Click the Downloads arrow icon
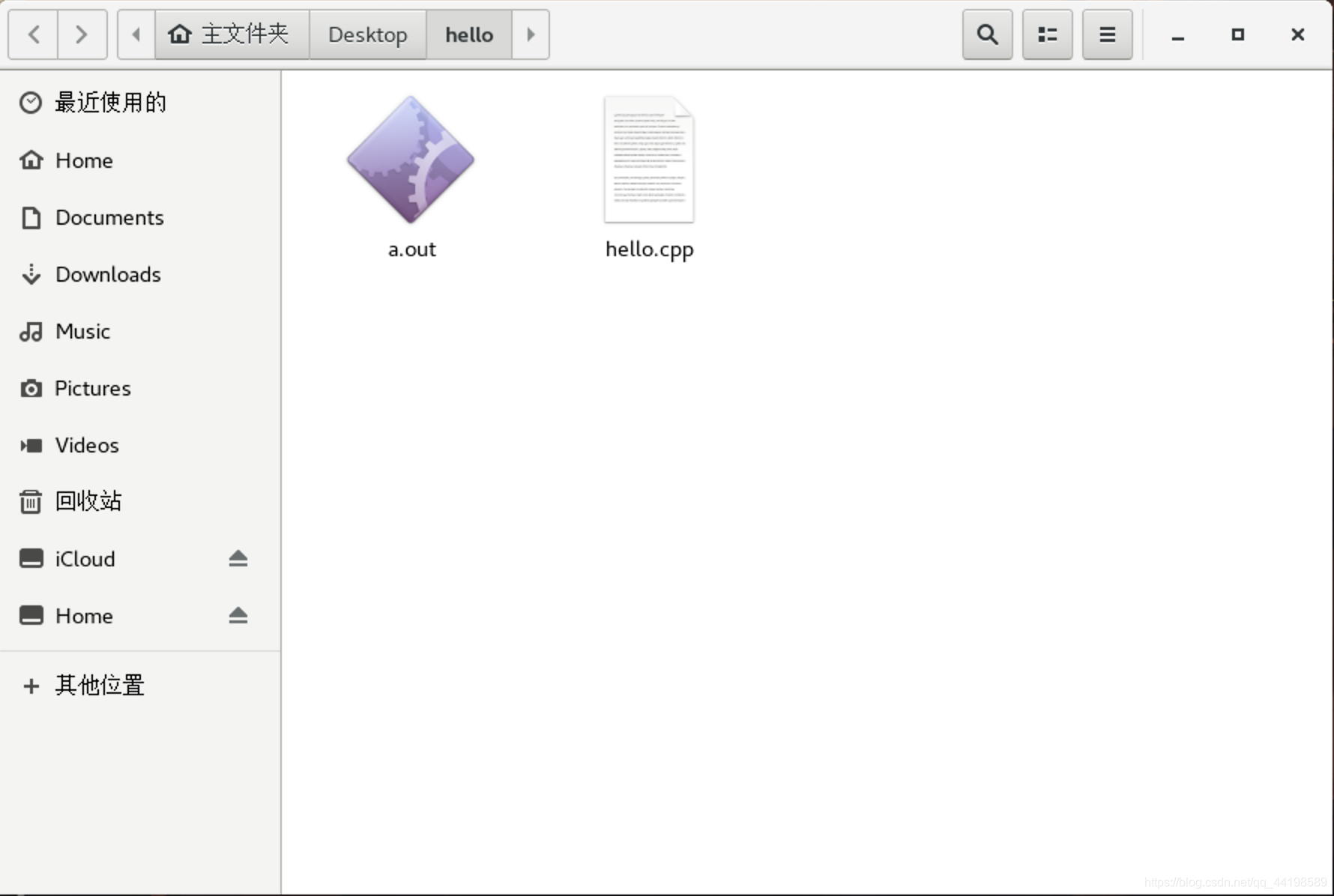Screen dimensions: 1334x896 (x=31, y=274)
